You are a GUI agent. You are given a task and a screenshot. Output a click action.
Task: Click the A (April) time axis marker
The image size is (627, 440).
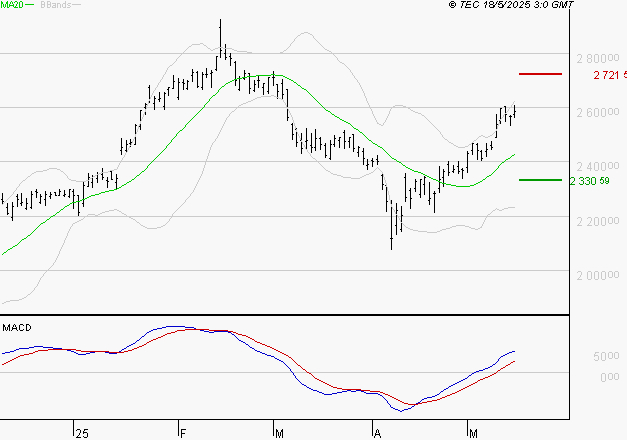coord(377,434)
